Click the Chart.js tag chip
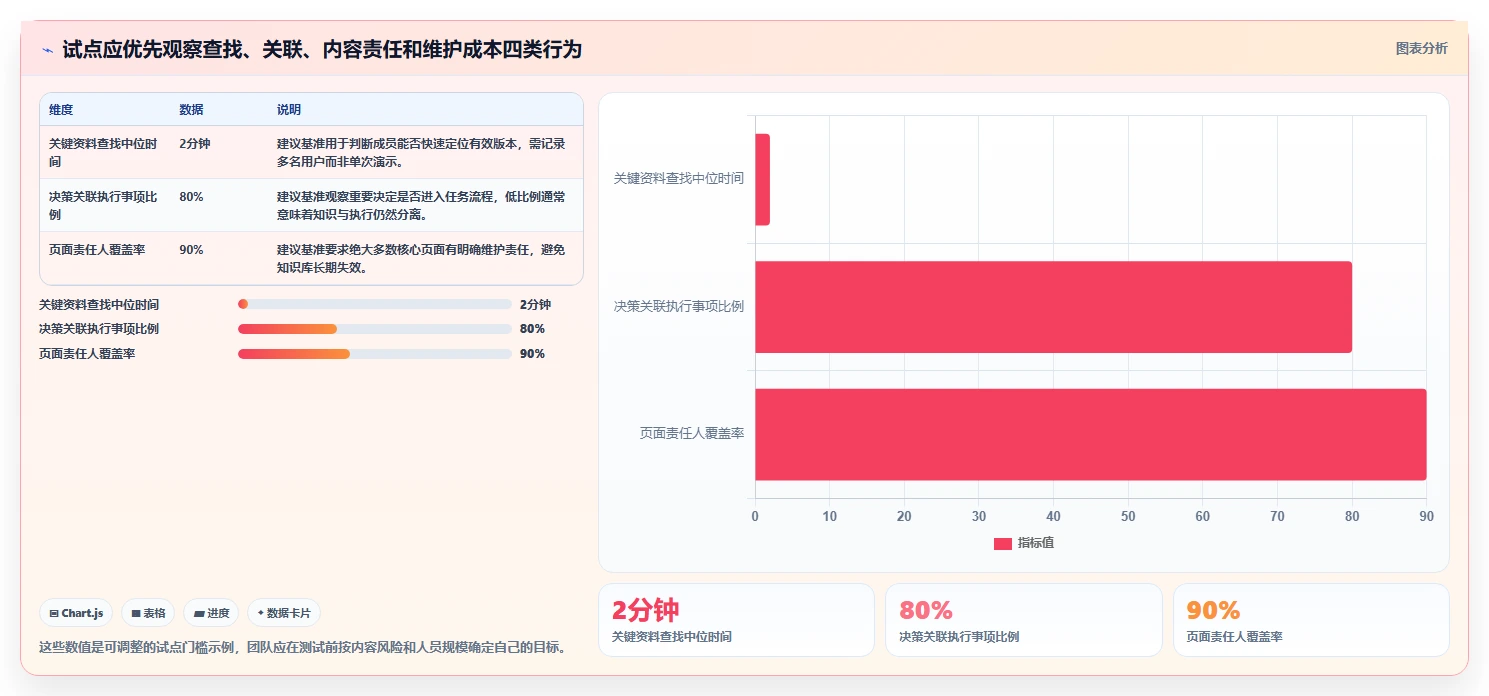This screenshot has height=696, width=1489. pyautogui.click(x=76, y=613)
